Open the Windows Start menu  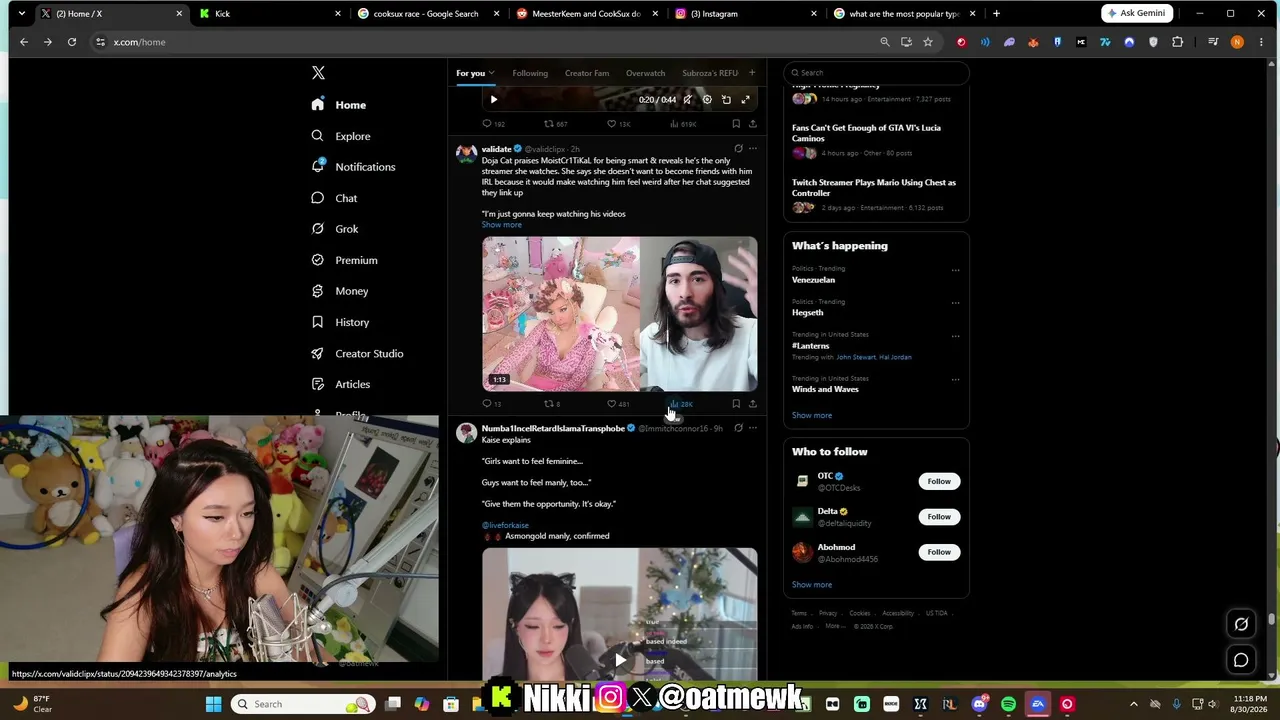point(213,704)
